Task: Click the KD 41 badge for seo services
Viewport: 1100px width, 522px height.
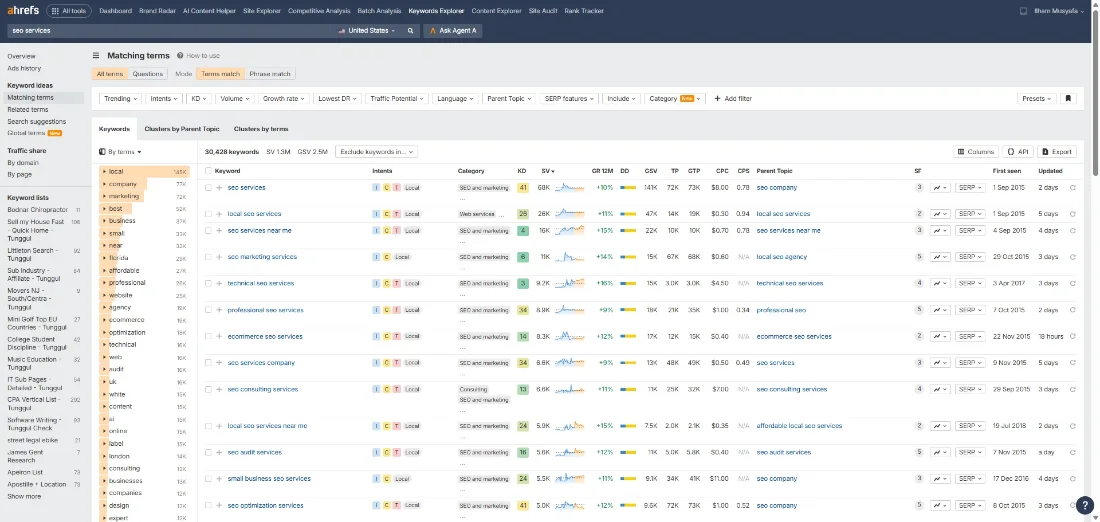Action: tap(522, 187)
